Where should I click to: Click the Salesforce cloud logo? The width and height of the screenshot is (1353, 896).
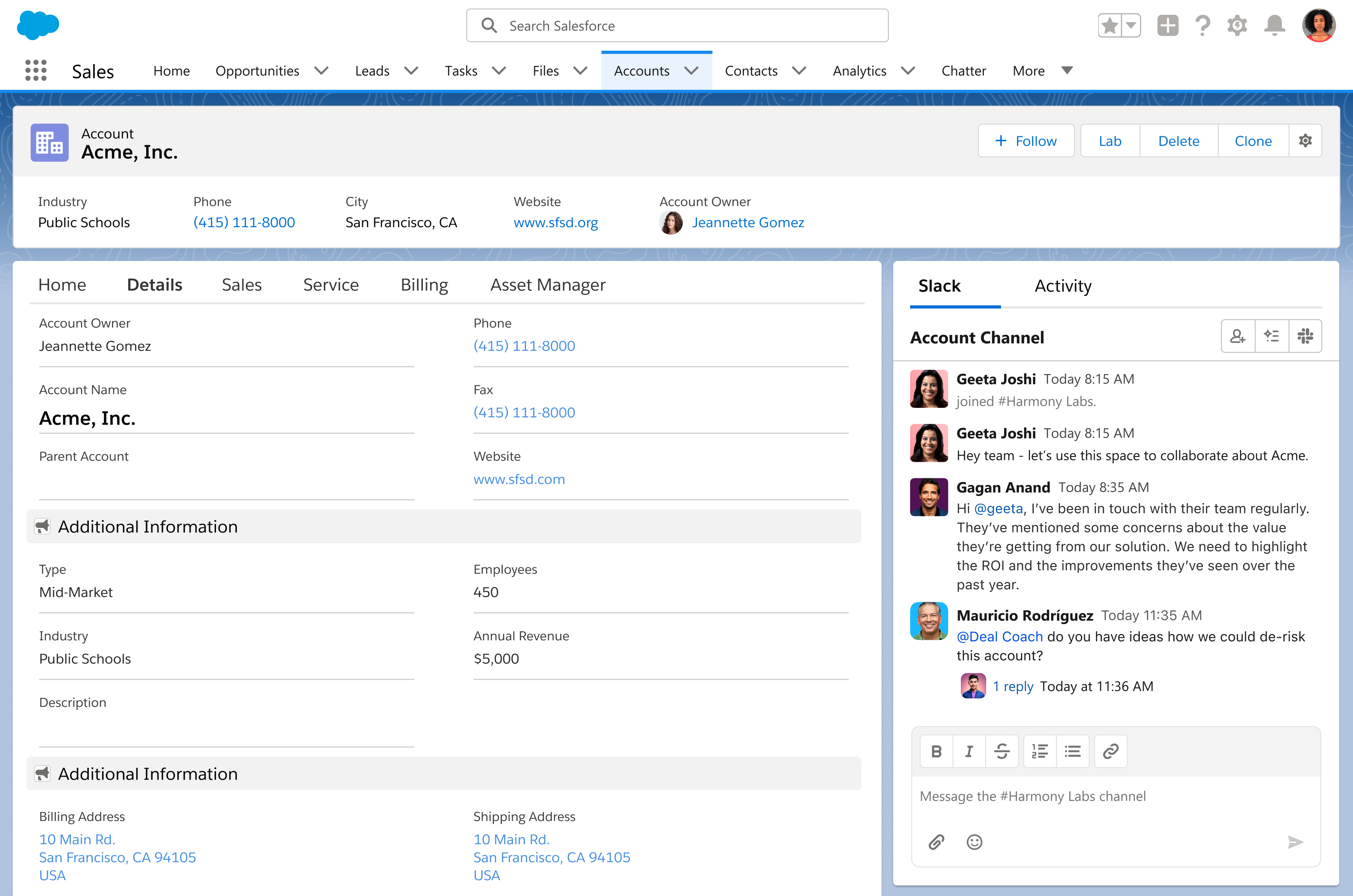[x=38, y=26]
